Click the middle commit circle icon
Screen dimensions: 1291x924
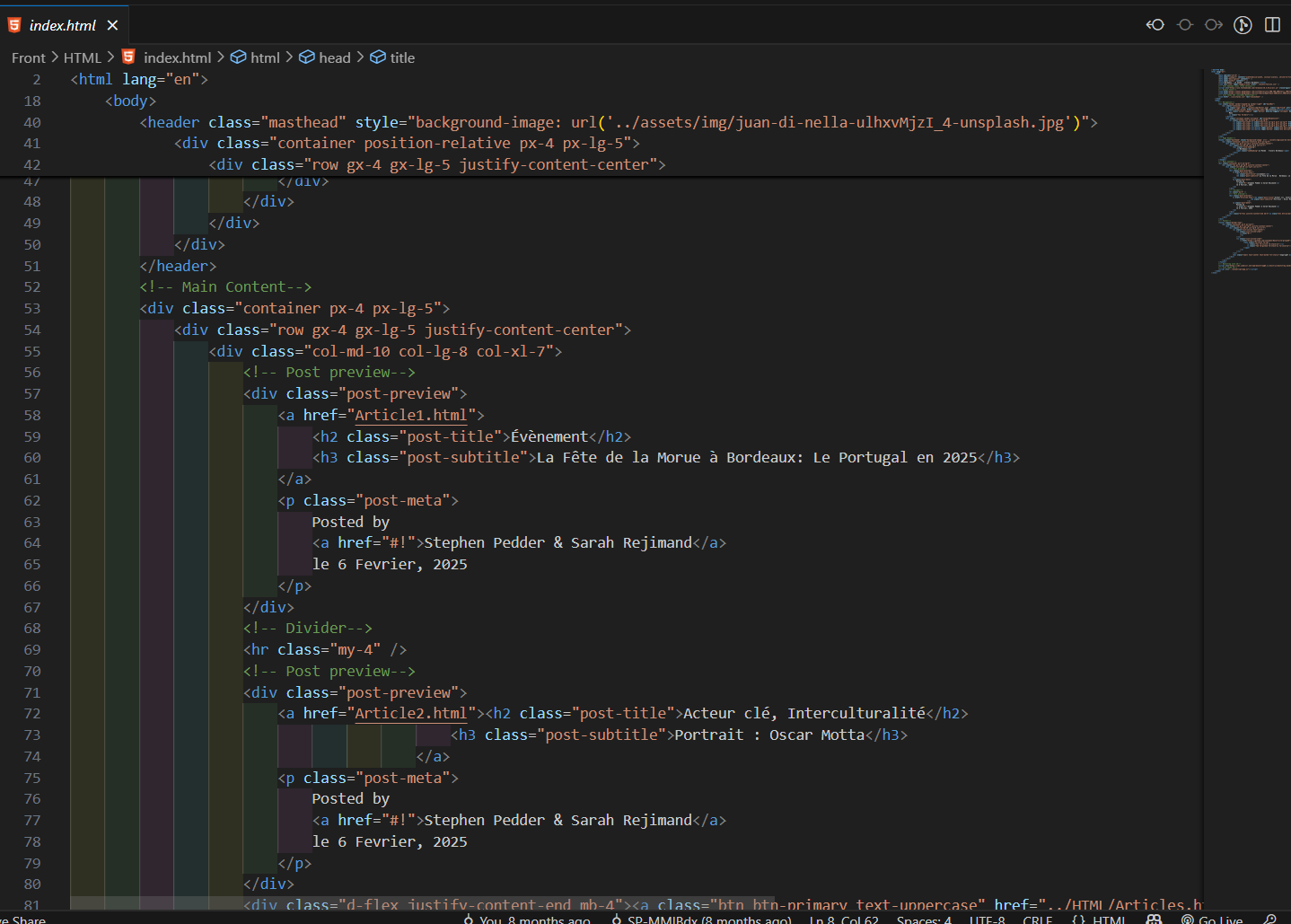pyautogui.click(x=1185, y=24)
